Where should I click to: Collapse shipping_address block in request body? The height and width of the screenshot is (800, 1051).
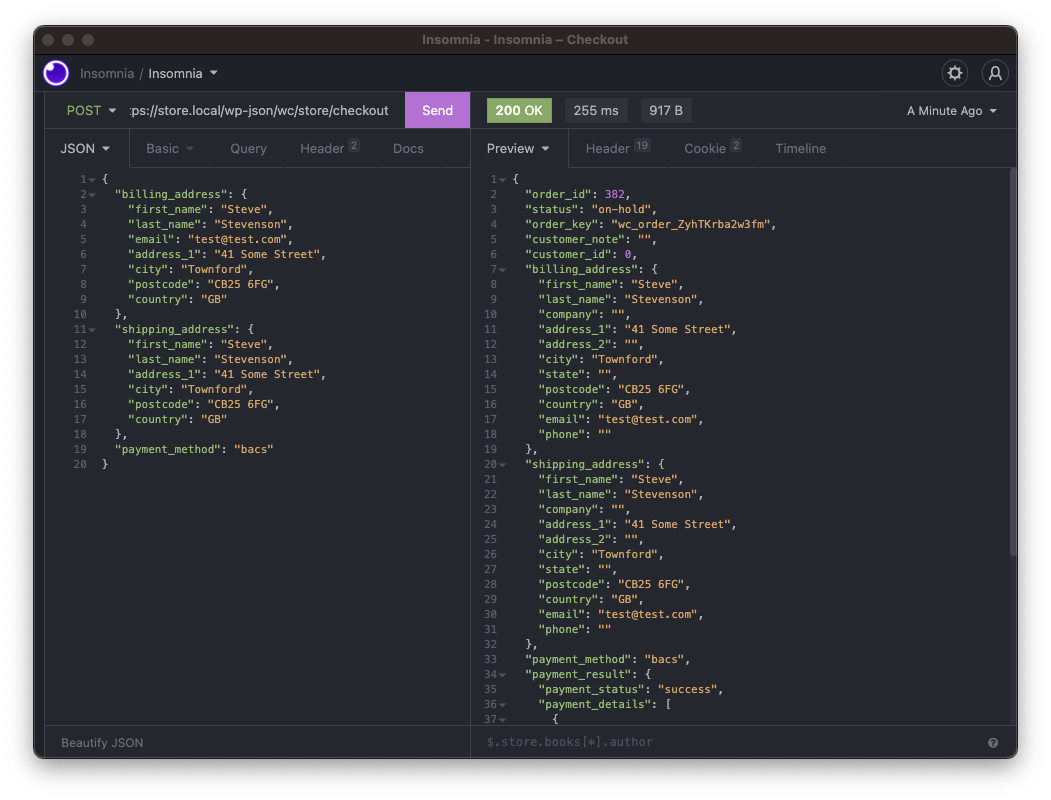coord(93,329)
